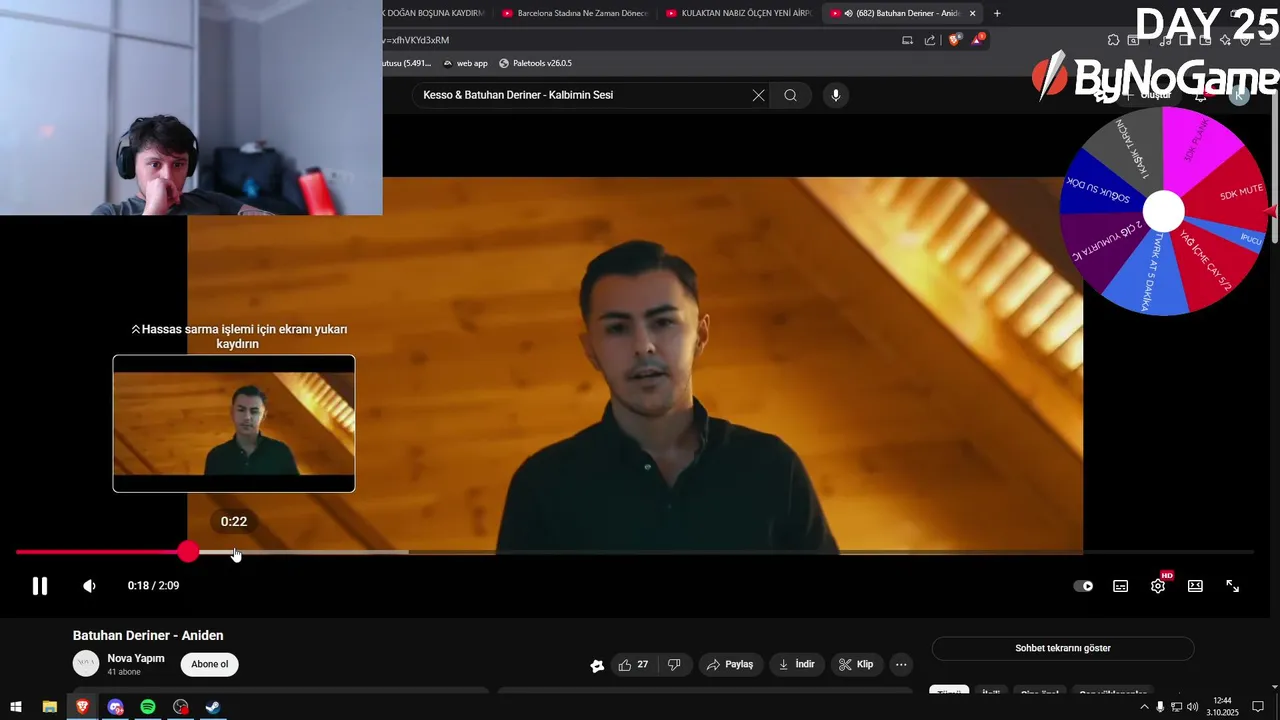
Task: Open the Nova Yapım channel link
Action: 136,658
